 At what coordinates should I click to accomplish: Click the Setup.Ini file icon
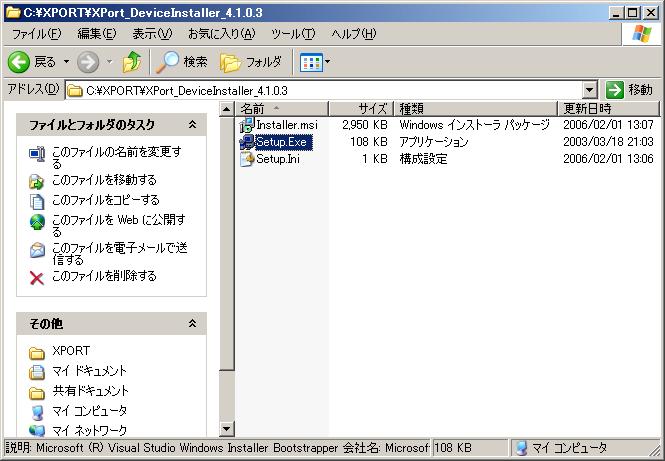(x=246, y=159)
